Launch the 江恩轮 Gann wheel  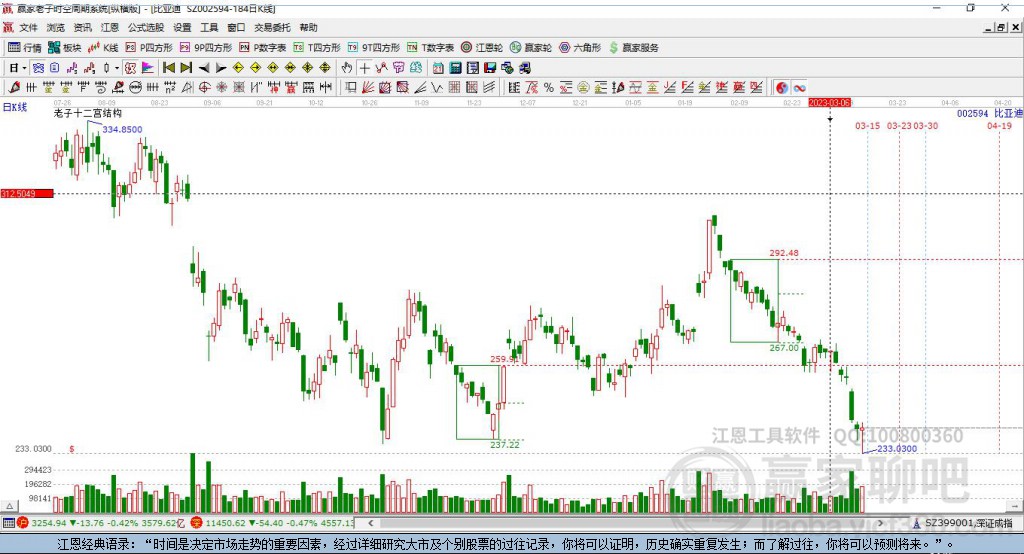tap(482, 48)
